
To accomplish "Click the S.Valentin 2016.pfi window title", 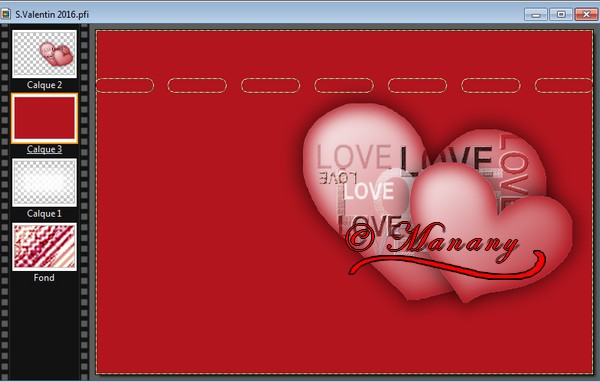I will click(x=52, y=15).
